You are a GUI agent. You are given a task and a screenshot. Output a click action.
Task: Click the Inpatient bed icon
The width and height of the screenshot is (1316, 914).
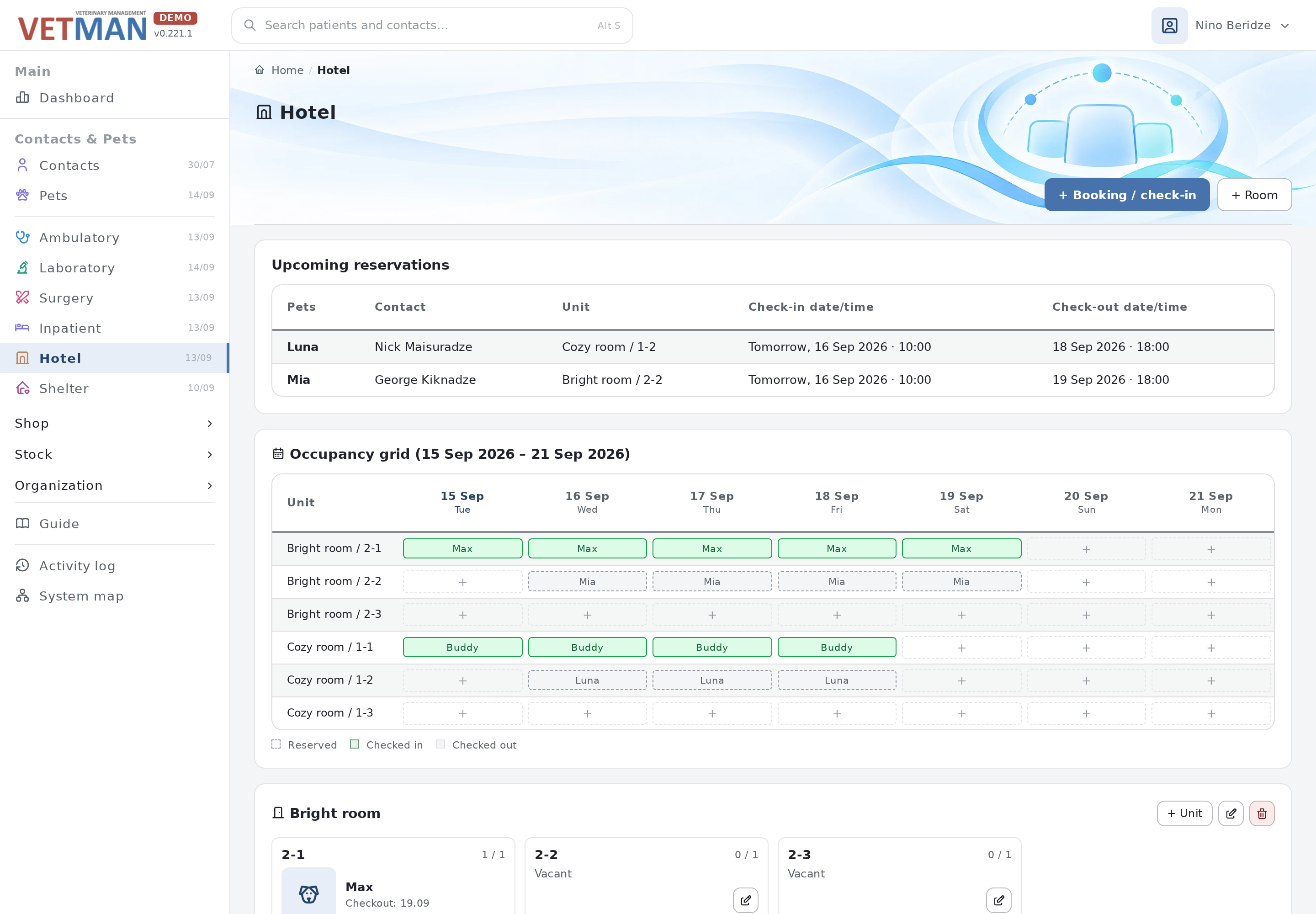point(22,328)
